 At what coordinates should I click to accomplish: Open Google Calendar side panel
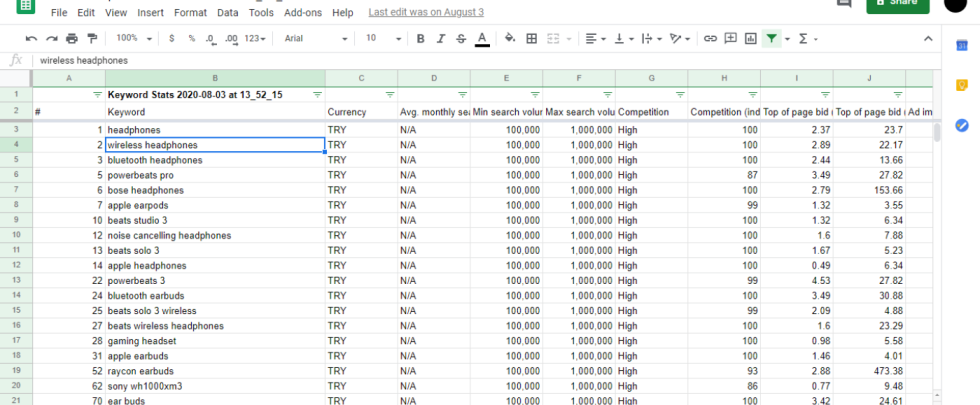click(x=962, y=45)
